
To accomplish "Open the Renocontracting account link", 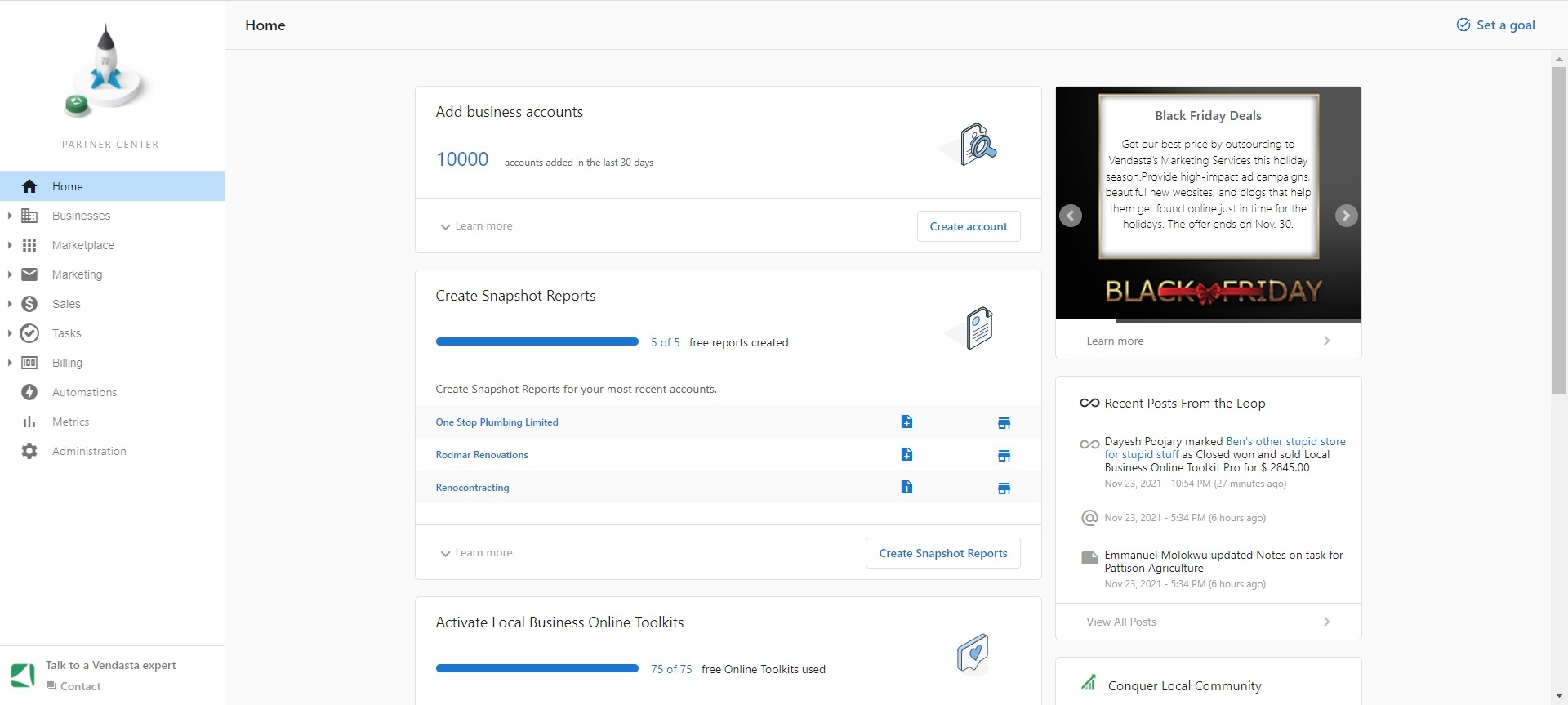I will click(x=472, y=488).
